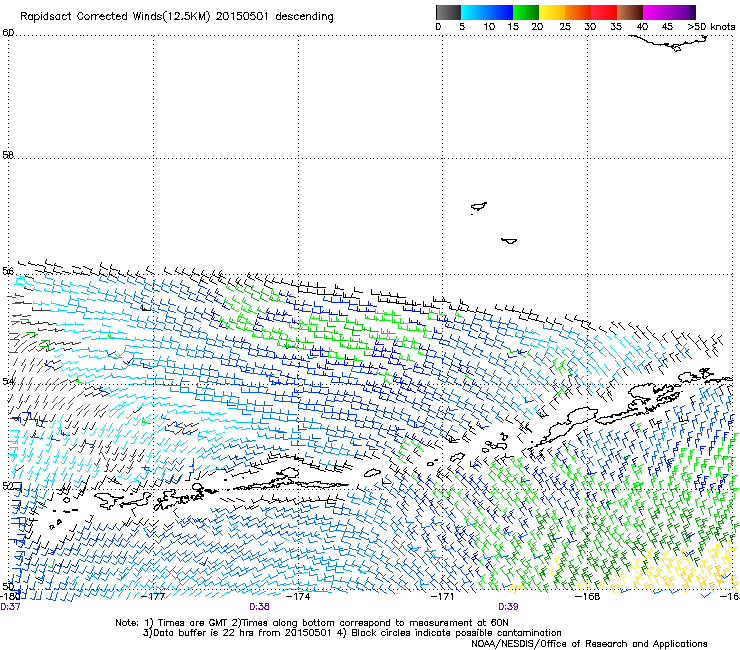Click the lower small island outline near 56.5N

pyautogui.click(x=509, y=241)
